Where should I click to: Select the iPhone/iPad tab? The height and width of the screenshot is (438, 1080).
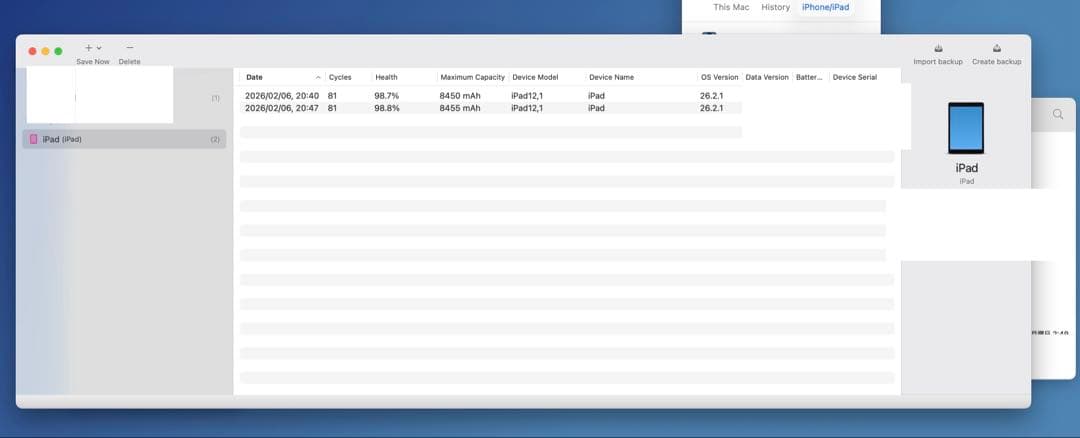coord(825,7)
